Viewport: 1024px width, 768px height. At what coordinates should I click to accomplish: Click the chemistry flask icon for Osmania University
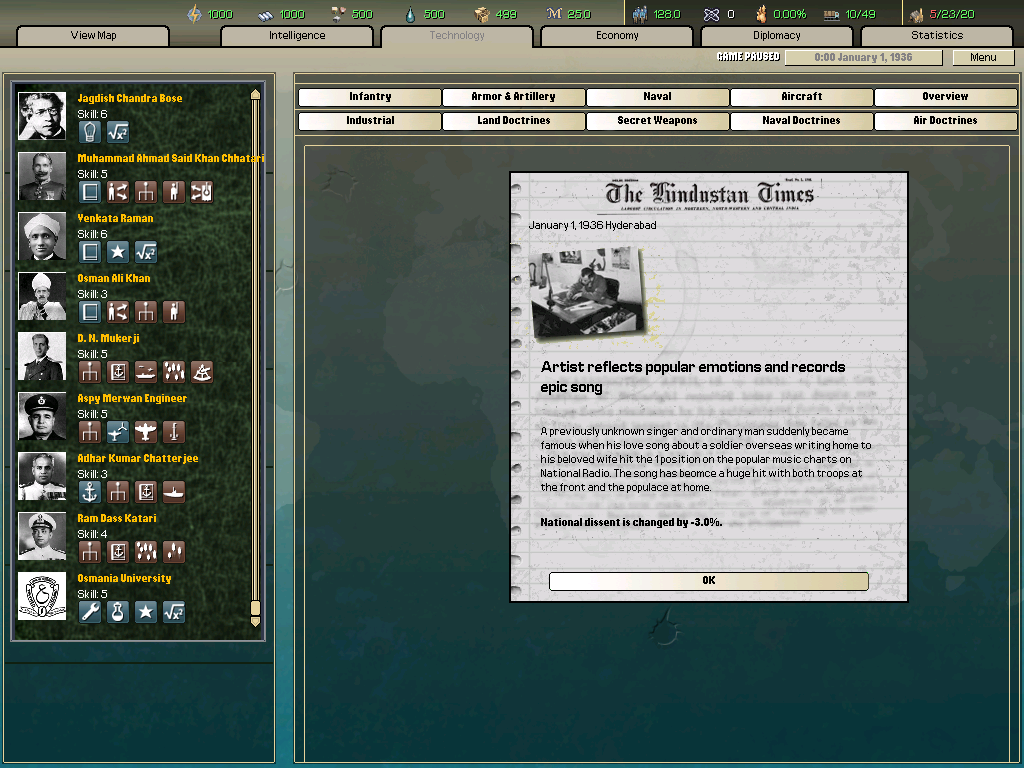tap(118, 613)
